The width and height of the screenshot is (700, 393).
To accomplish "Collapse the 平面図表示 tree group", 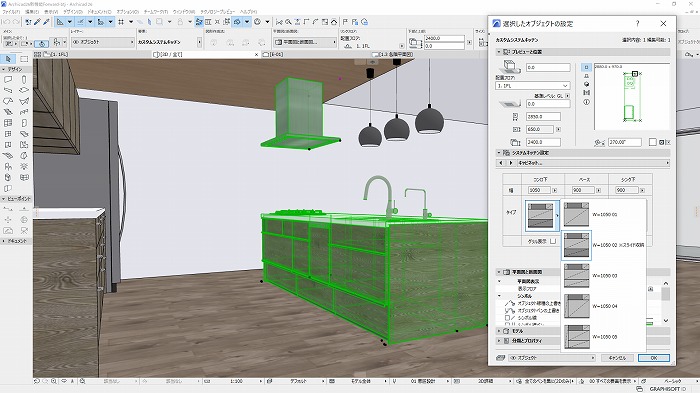I will 500,281.
